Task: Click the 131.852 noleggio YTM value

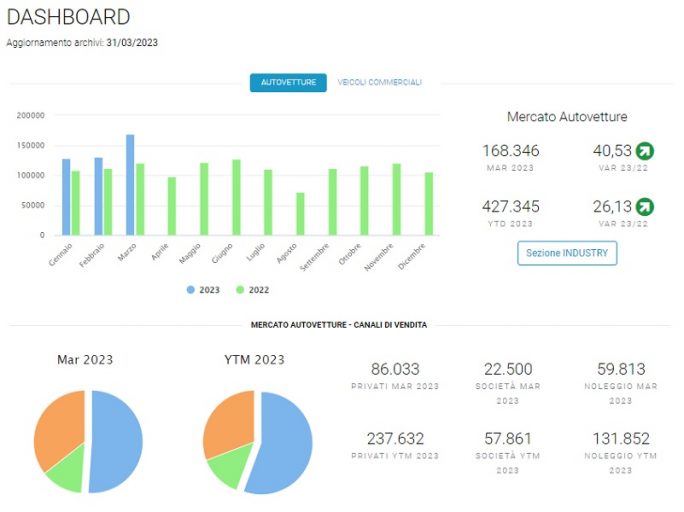Action: [x=621, y=439]
